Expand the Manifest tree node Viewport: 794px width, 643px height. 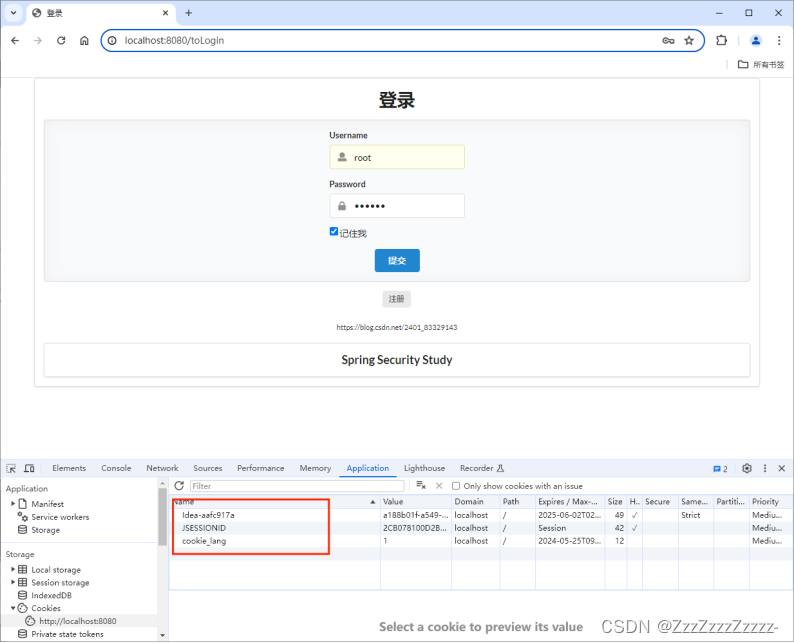click(x=13, y=504)
